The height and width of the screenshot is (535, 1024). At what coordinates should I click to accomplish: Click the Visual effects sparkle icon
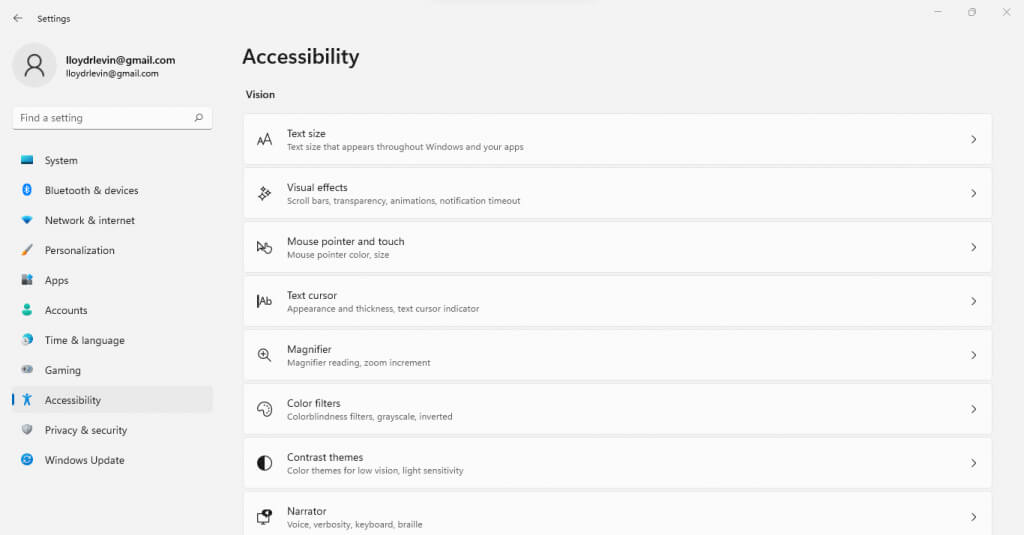point(264,194)
